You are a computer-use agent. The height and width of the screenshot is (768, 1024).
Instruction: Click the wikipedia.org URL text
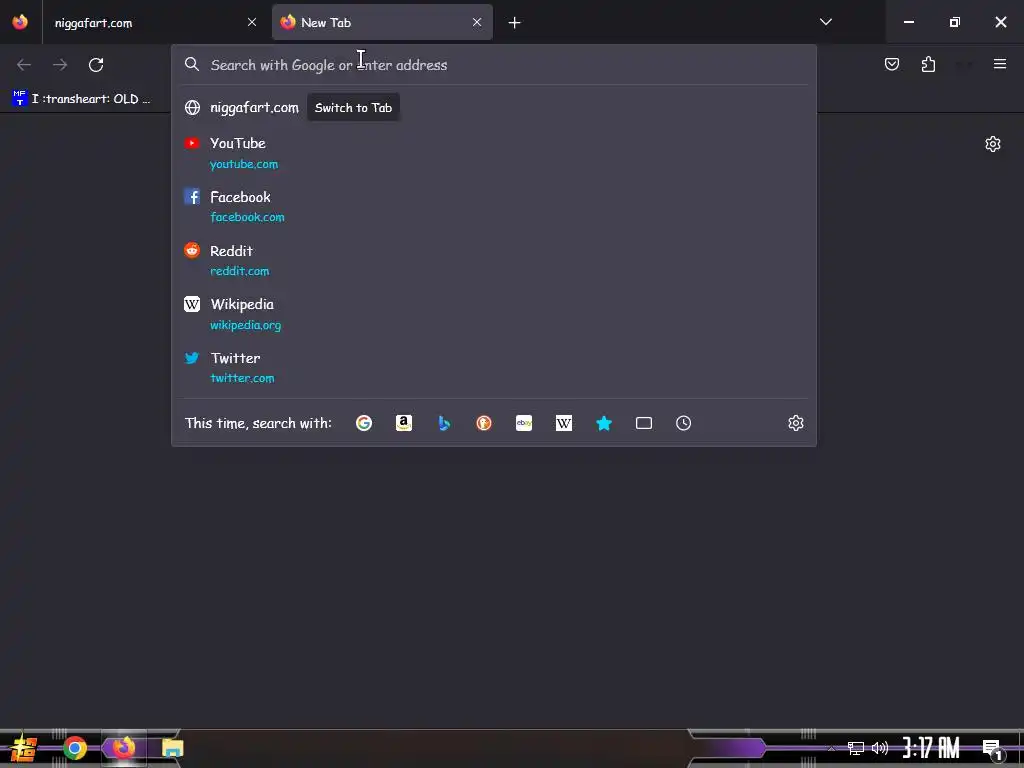[x=245, y=325]
